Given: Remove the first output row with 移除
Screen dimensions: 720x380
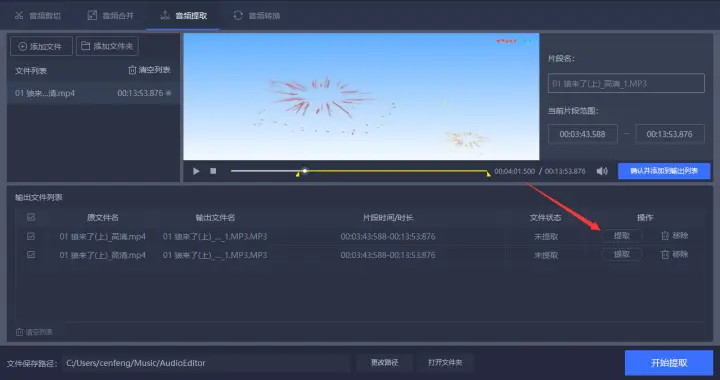Looking at the screenshot, I should [x=675, y=236].
